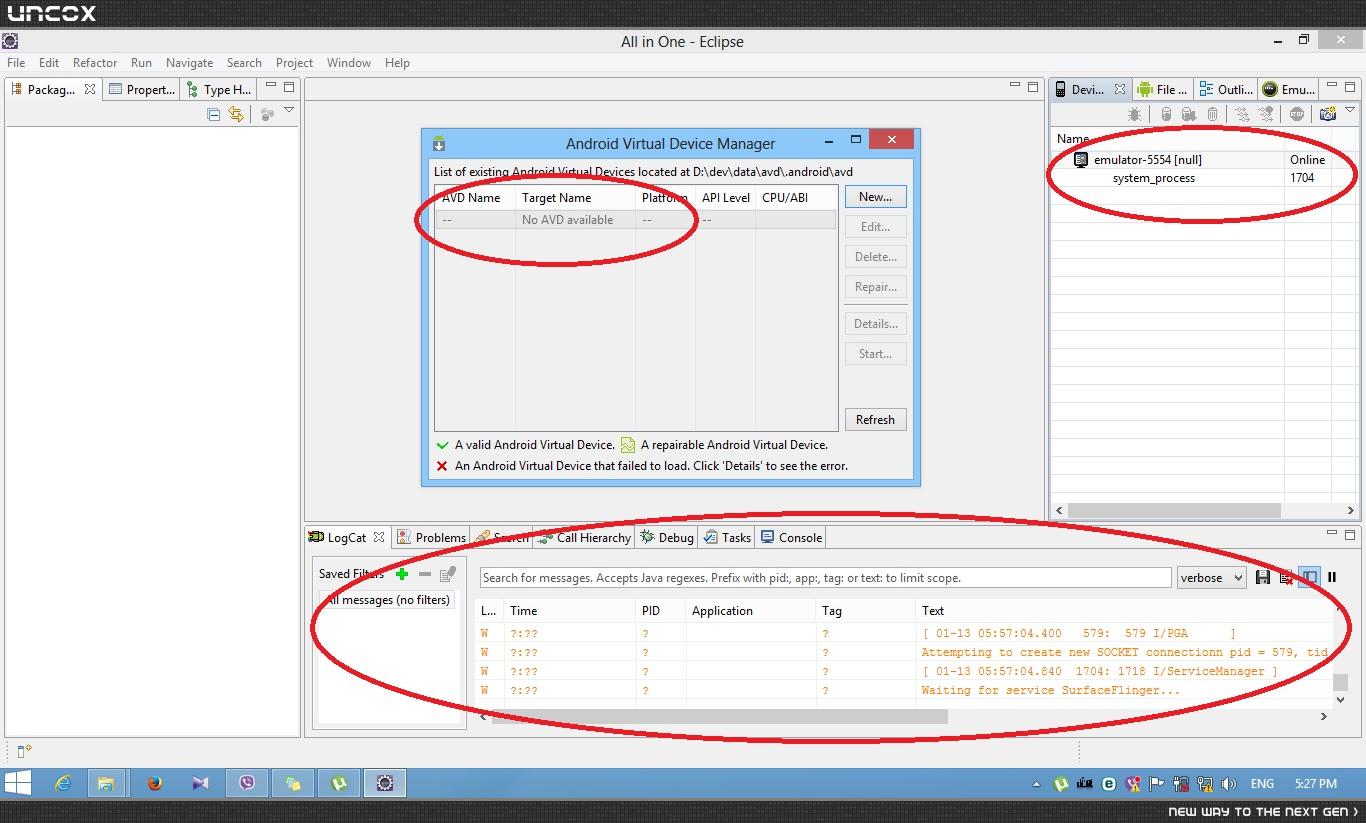Screen dimensions: 1366x823
Task: Click the Cause GC trash icon
Action: pos(1213,115)
